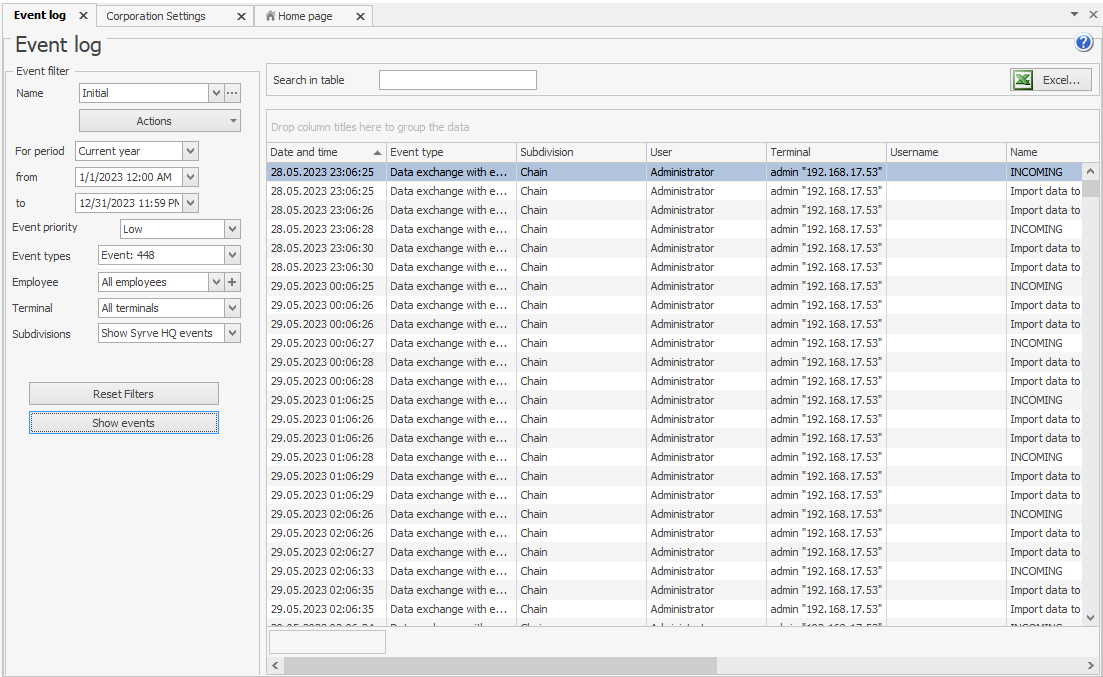Viewport: 1103px width, 677px height.
Task: Open the Terminal filter dropdown
Action: pyautogui.click(x=233, y=308)
